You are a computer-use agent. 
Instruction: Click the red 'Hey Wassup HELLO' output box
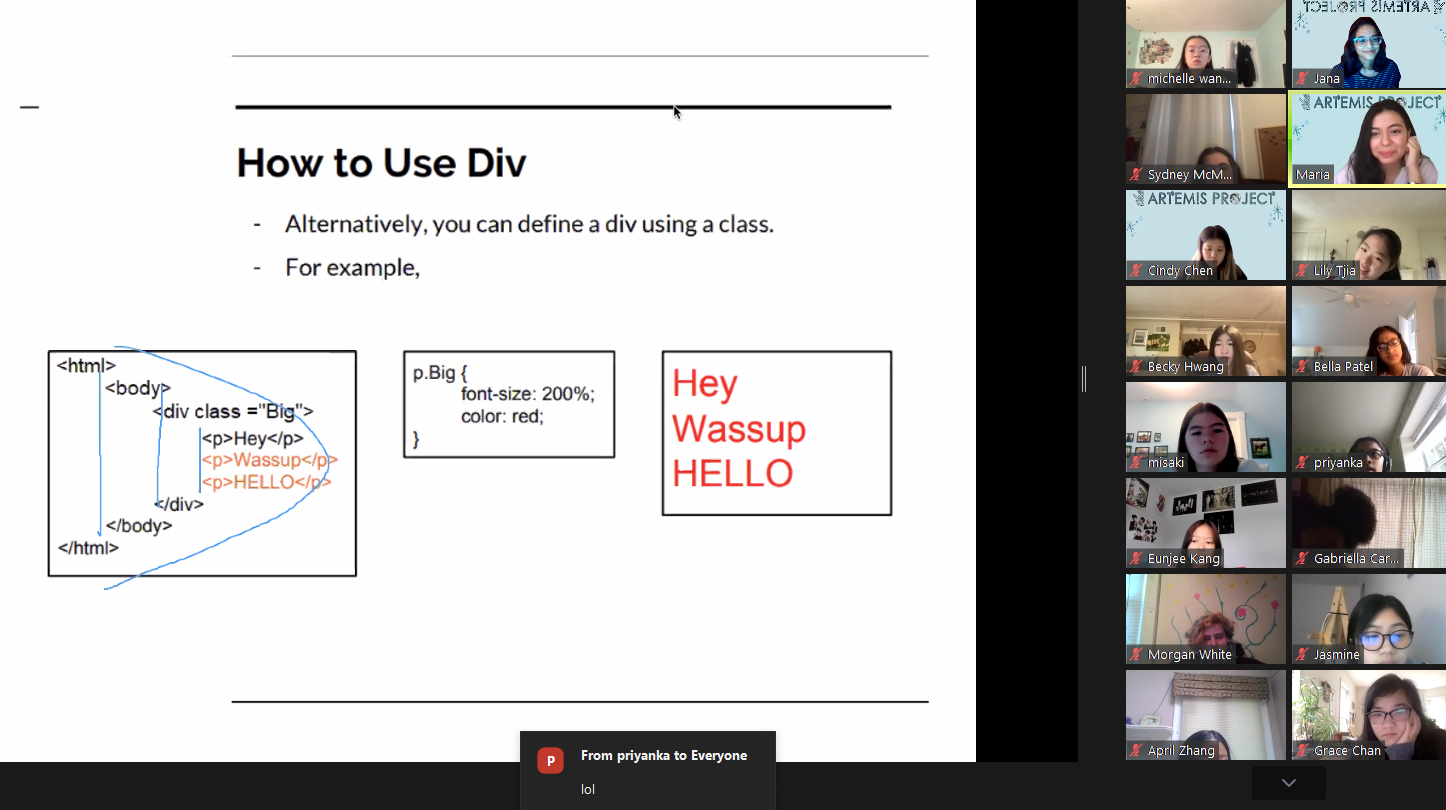(777, 433)
